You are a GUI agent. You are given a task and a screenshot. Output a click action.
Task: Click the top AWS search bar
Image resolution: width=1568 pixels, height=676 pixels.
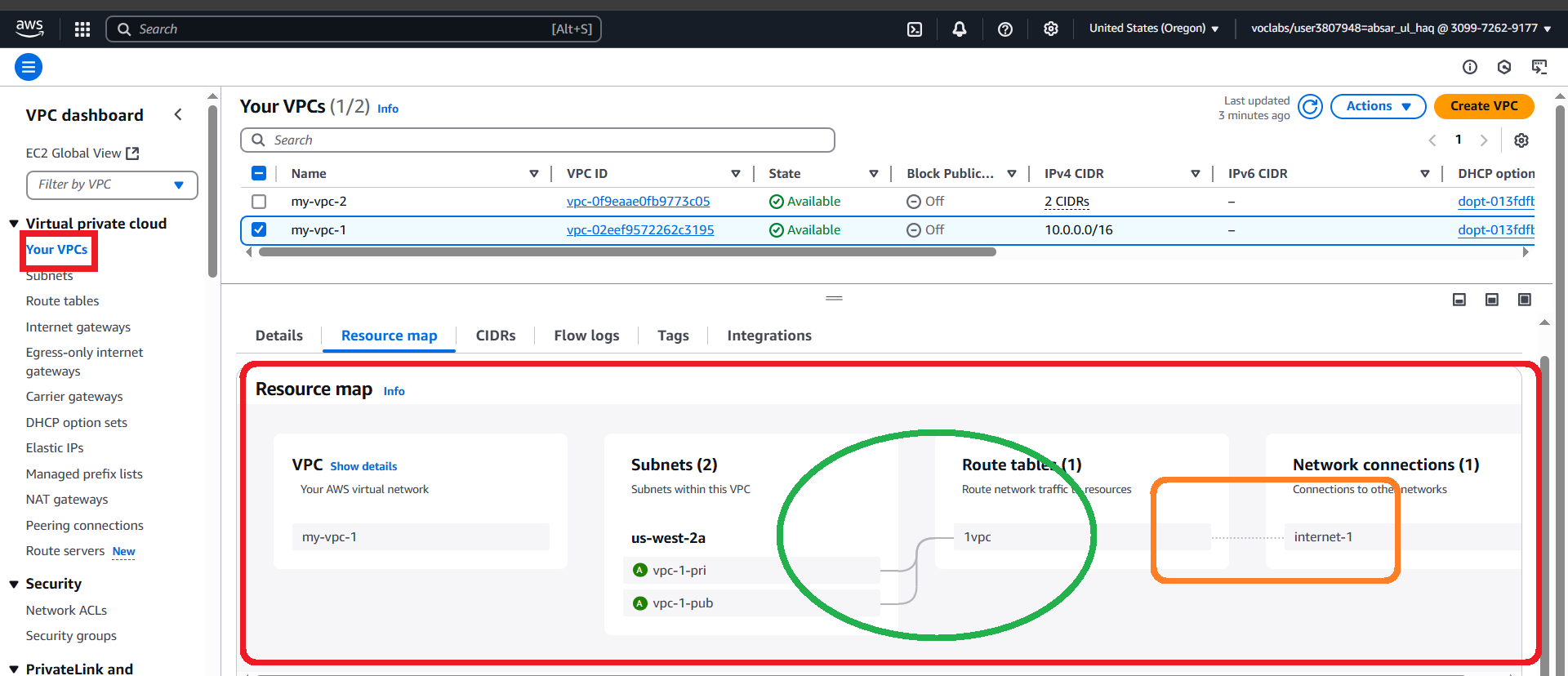tap(354, 29)
